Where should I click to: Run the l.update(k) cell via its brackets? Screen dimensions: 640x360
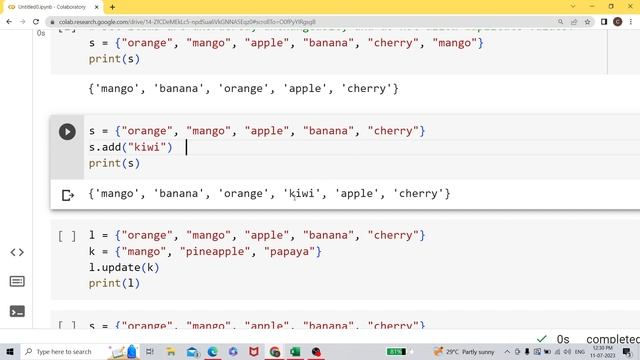tap(67, 236)
